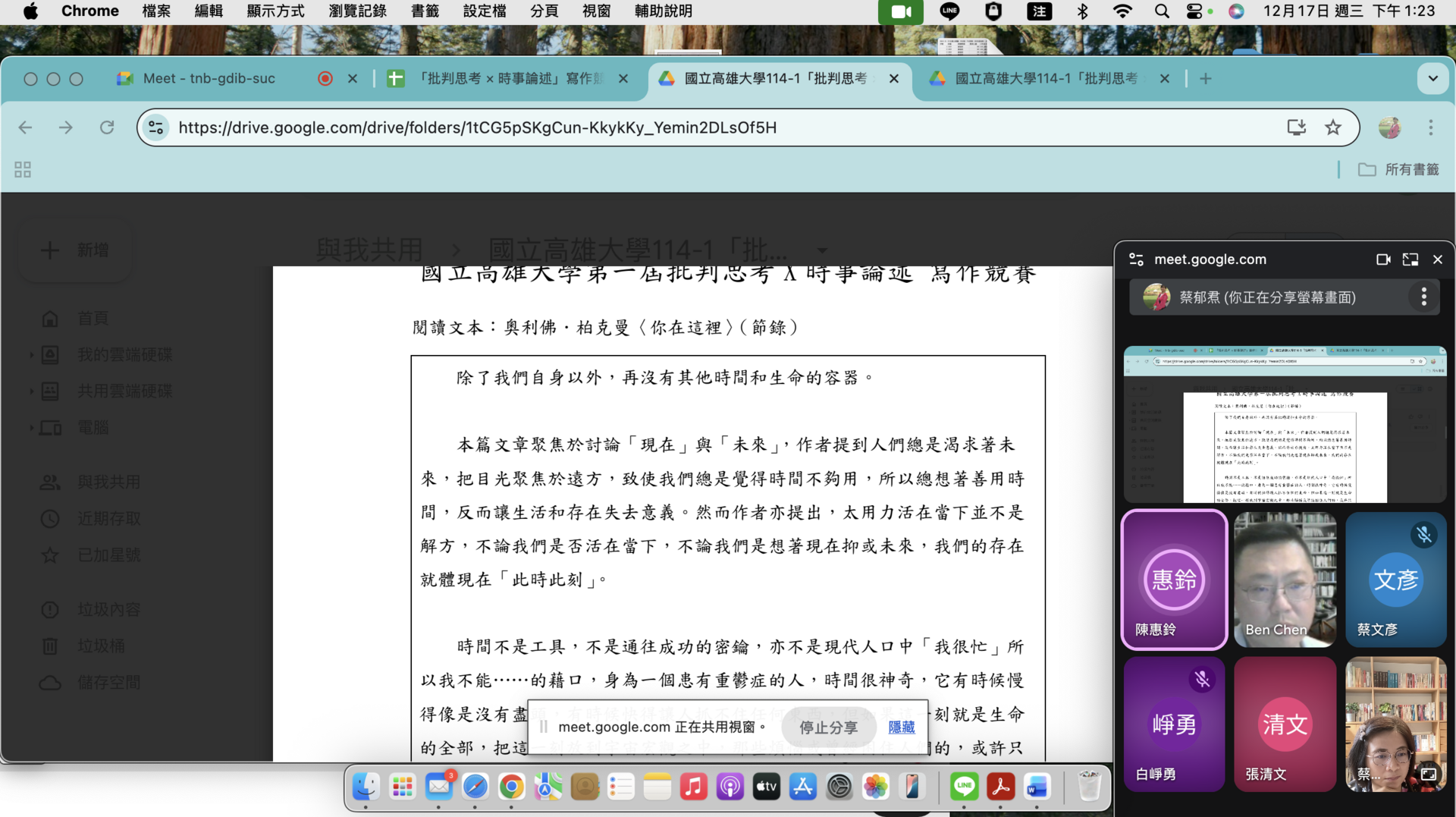This screenshot has width=1456, height=817.
Task: Click 停止分享 to stop screen sharing
Action: 827,727
